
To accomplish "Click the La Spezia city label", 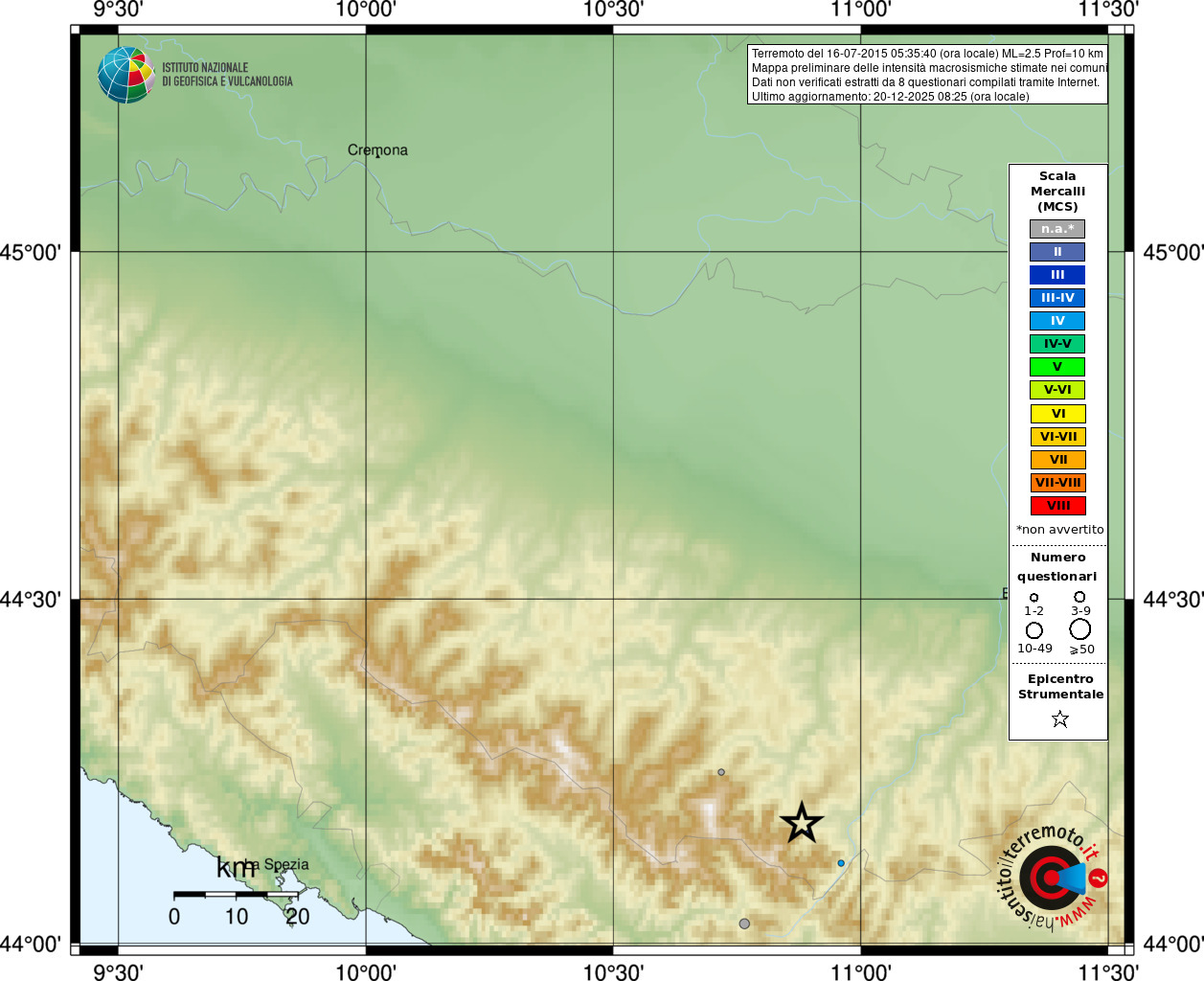I will (275, 865).
